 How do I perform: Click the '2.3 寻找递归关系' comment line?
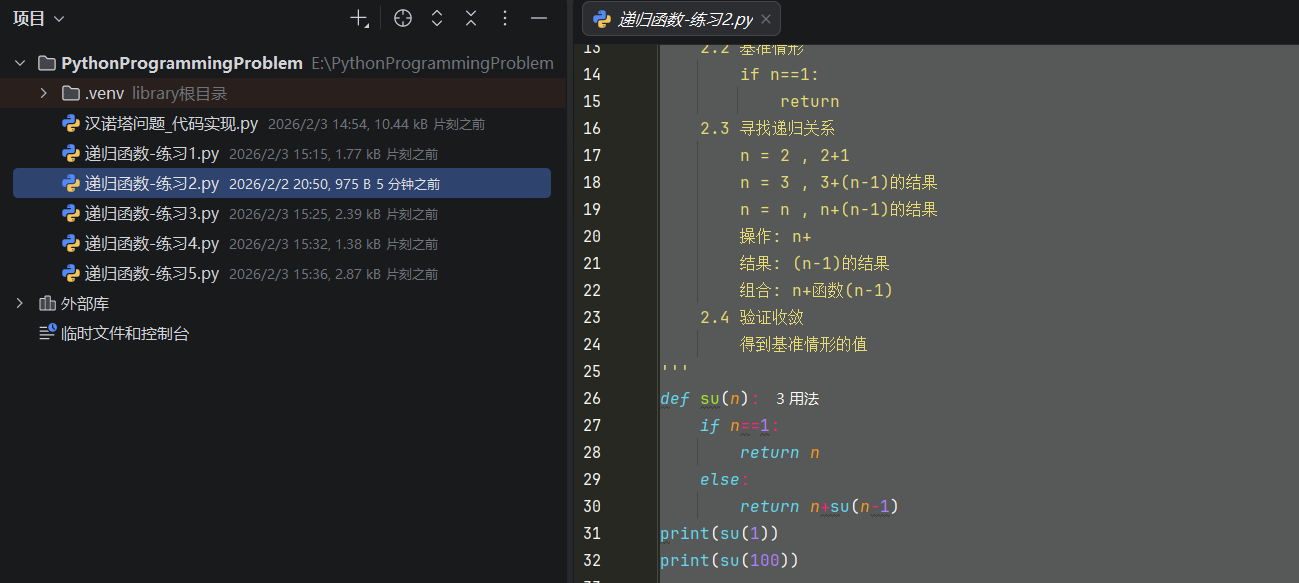767,128
